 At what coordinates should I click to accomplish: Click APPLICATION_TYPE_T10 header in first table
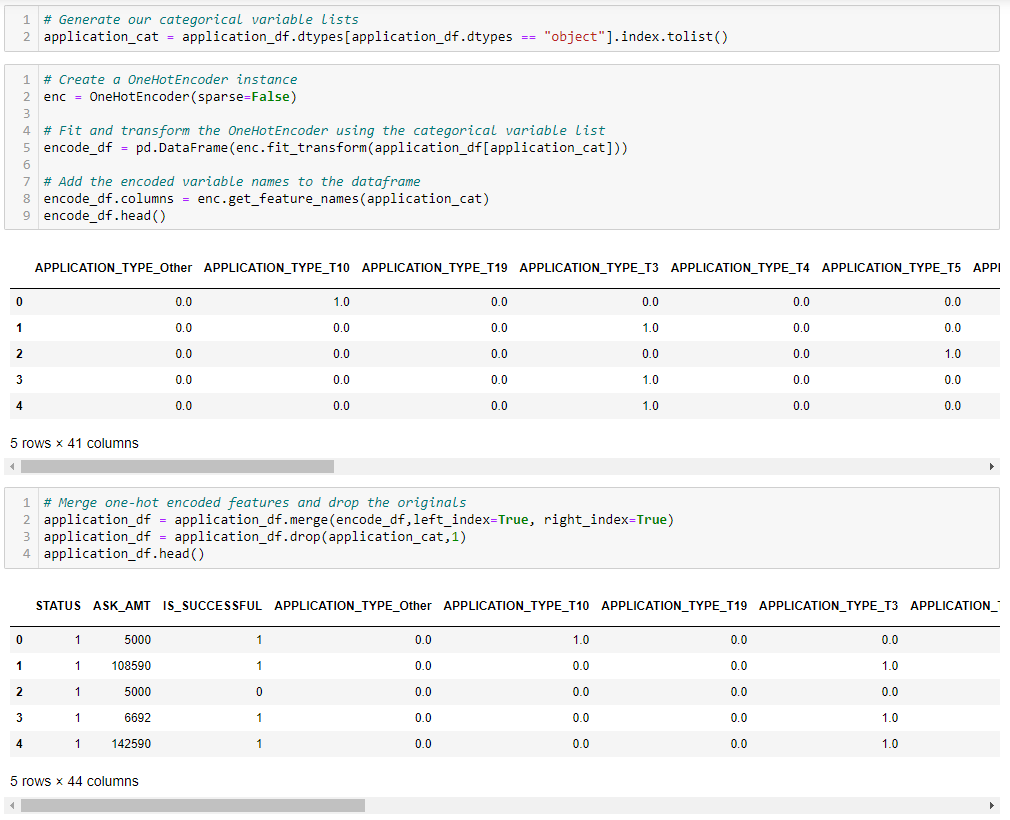click(277, 268)
